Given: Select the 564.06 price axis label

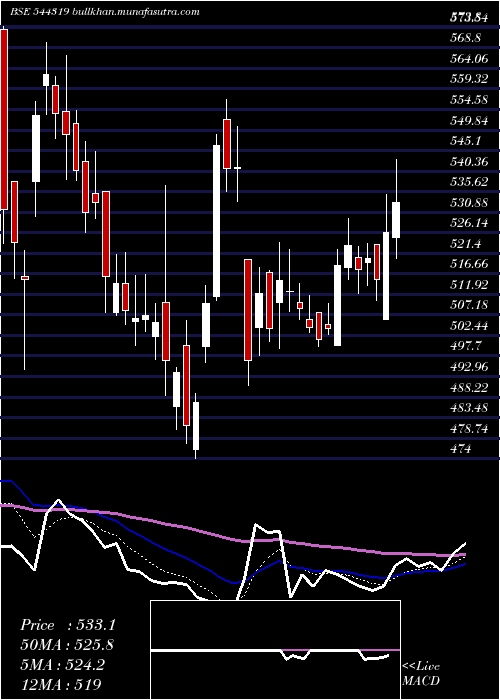Looking at the screenshot, I should [x=468, y=59].
